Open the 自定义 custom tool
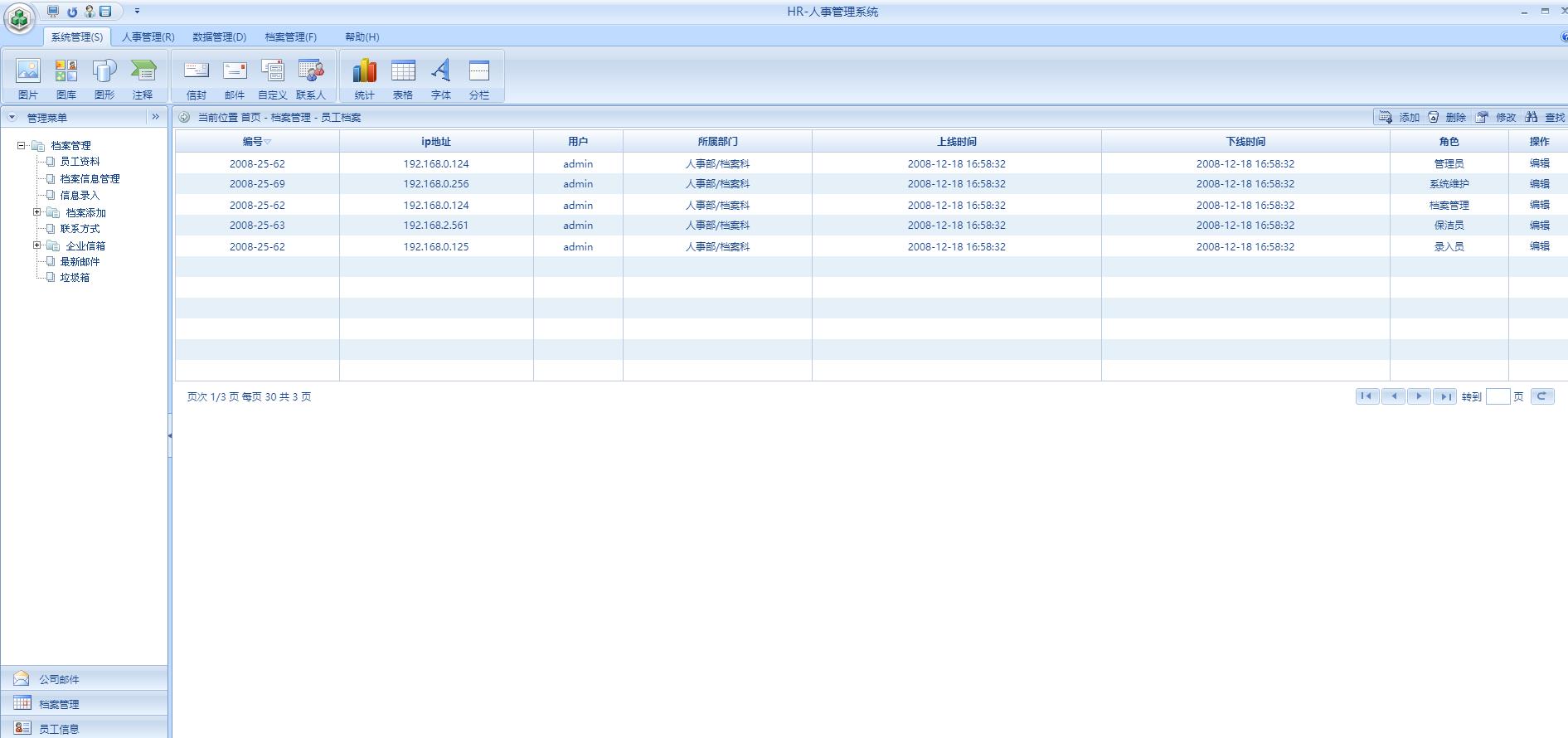The width and height of the screenshot is (1568, 738). (273, 79)
